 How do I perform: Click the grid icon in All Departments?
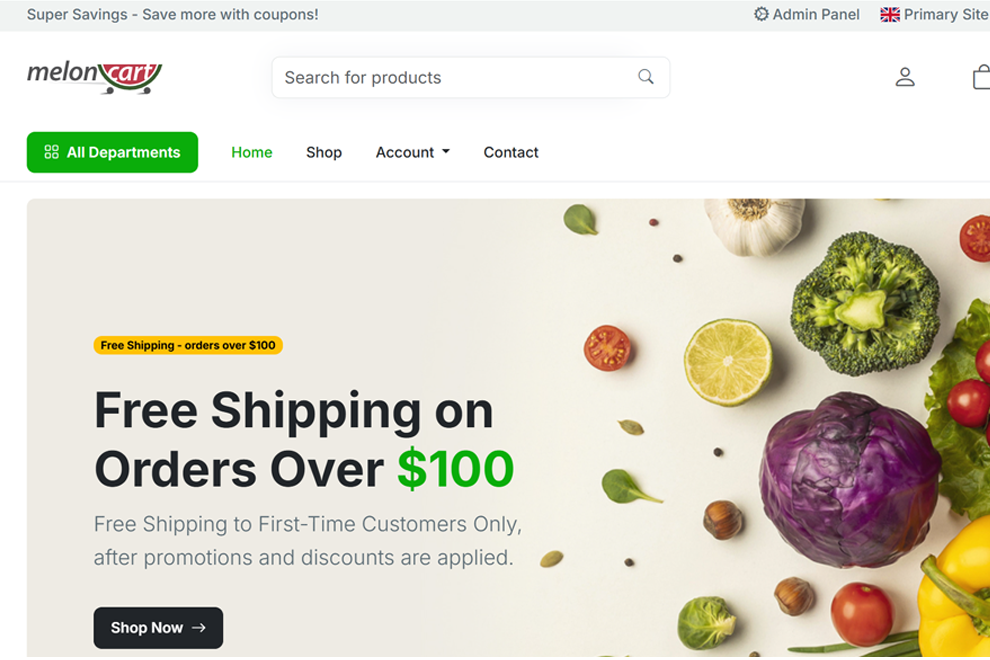coord(51,152)
